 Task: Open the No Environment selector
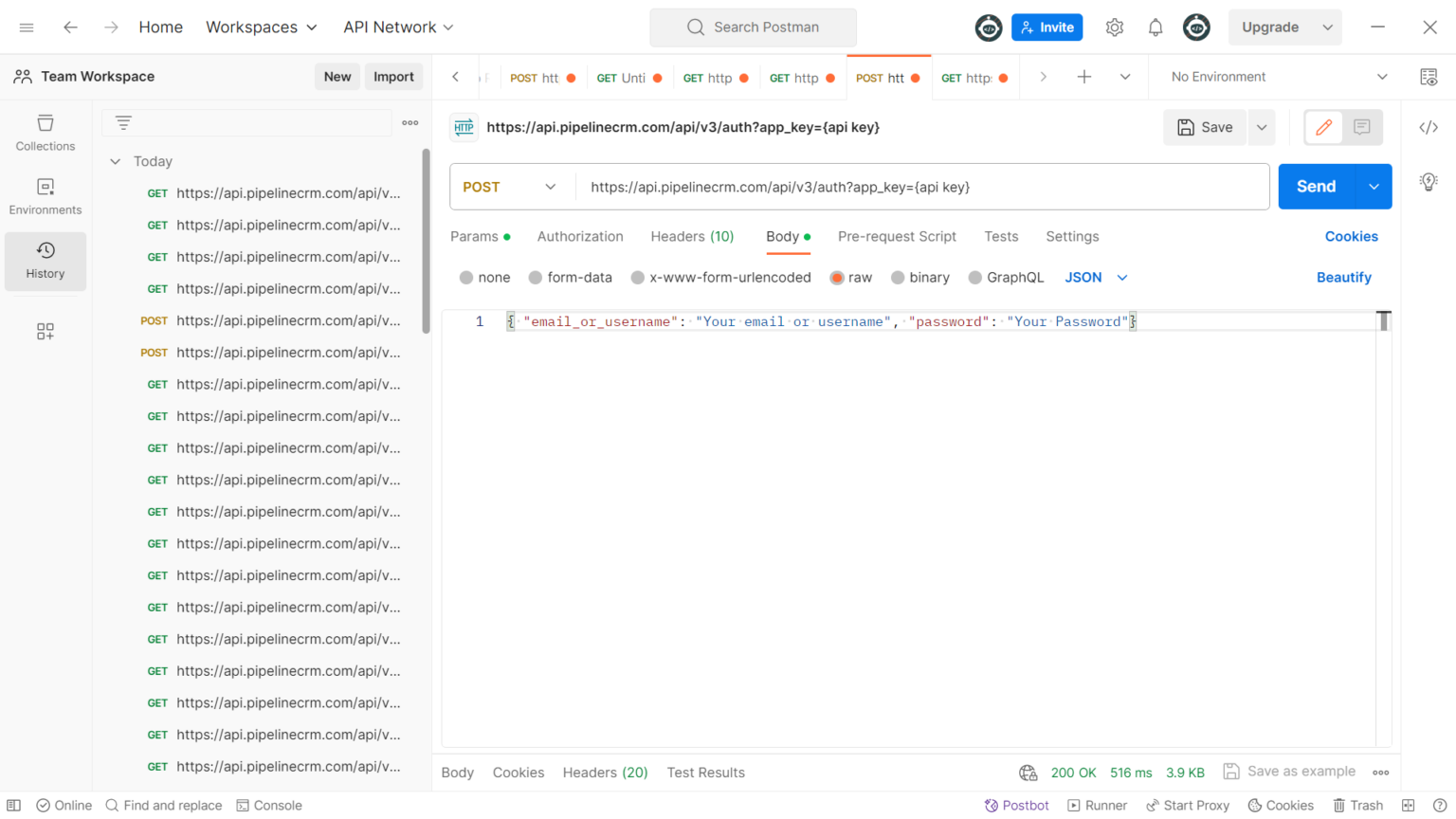click(x=1279, y=77)
